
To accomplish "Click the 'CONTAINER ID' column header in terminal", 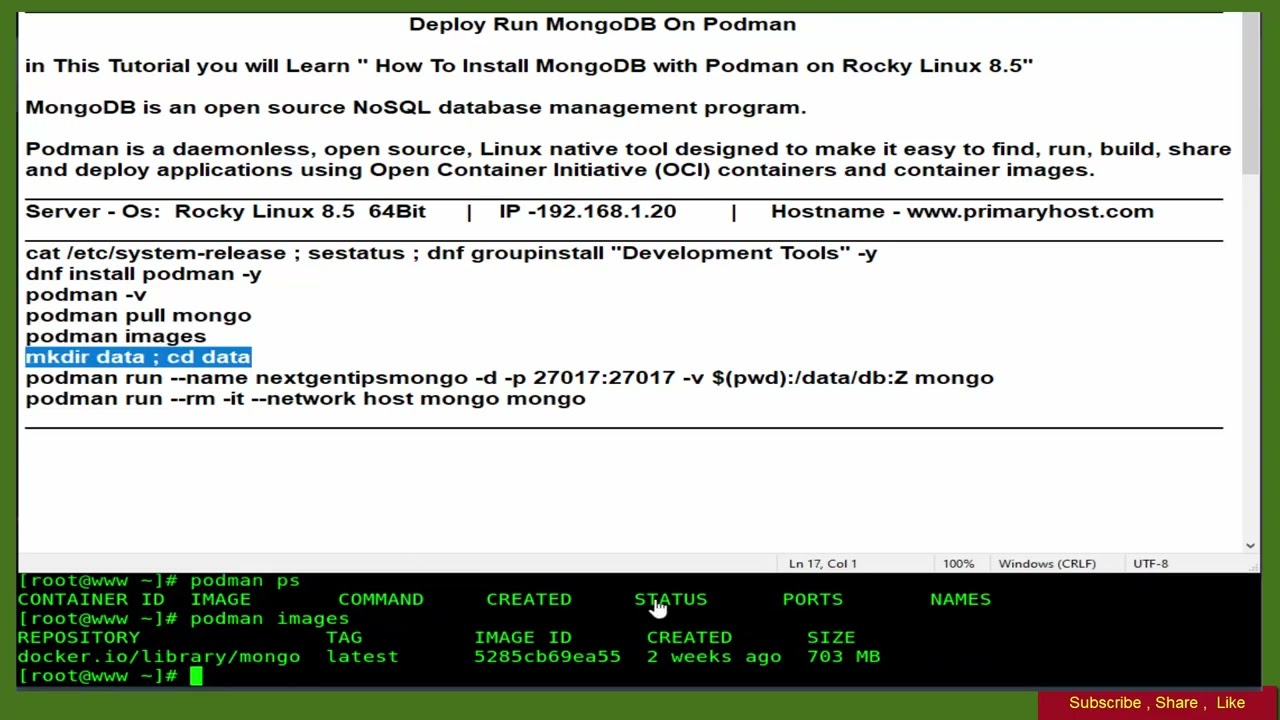I will pyautogui.click(x=90, y=599).
